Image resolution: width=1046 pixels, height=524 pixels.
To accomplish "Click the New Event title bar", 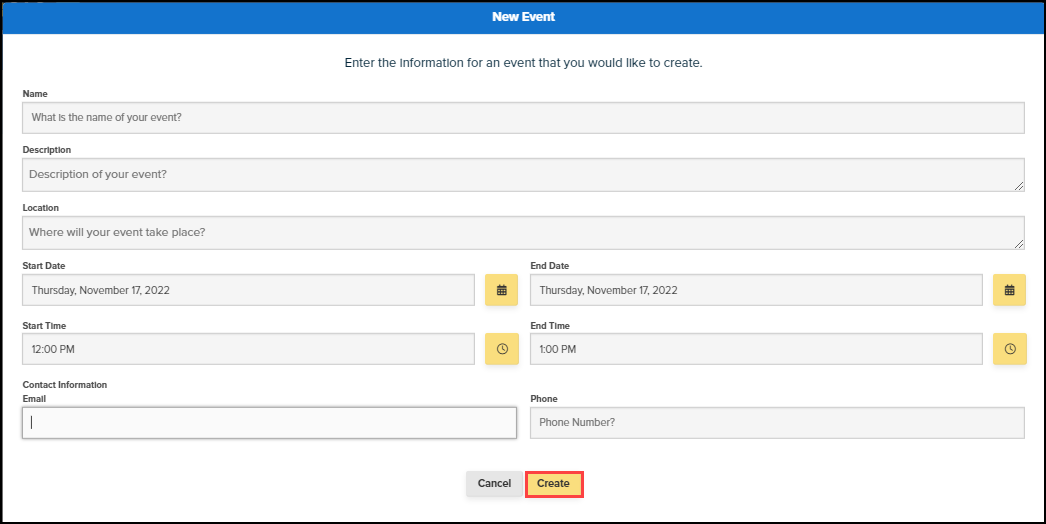I will pyautogui.click(x=523, y=17).
